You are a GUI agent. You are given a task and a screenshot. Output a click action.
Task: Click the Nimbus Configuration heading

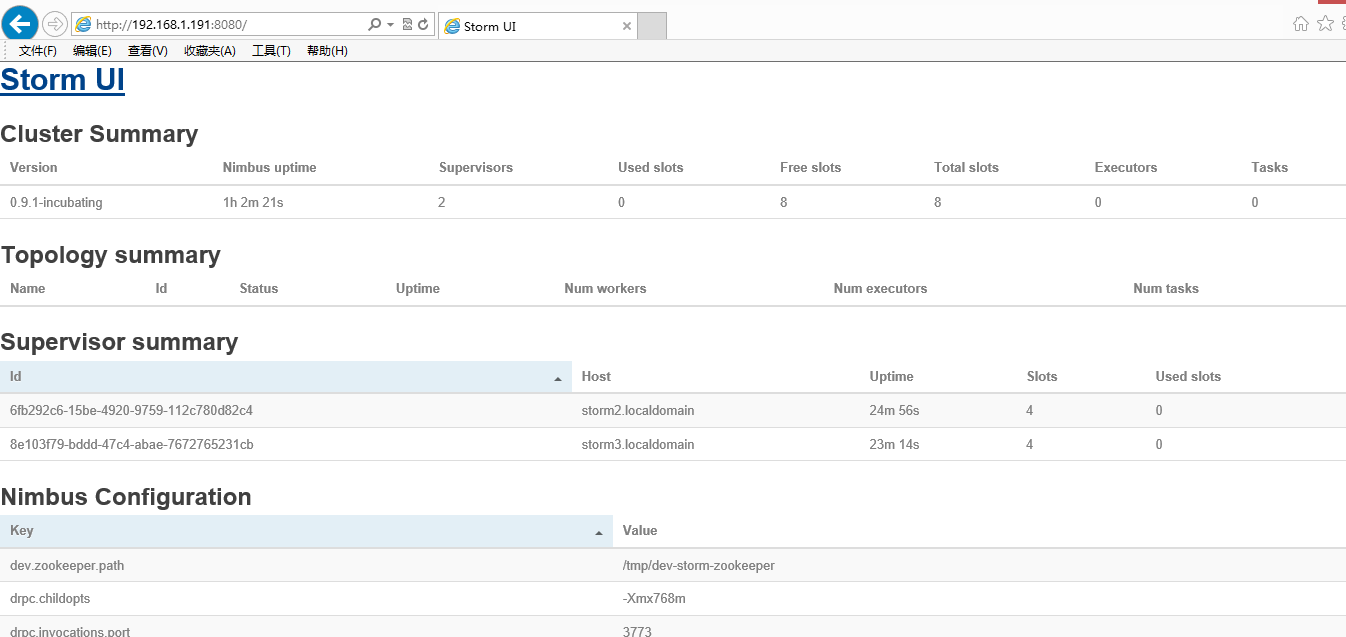pyautogui.click(x=126, y=497)
